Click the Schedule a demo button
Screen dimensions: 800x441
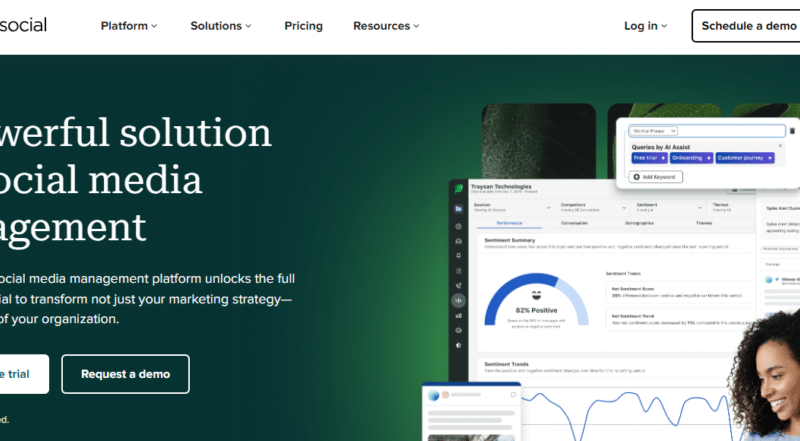coord(748,26)
